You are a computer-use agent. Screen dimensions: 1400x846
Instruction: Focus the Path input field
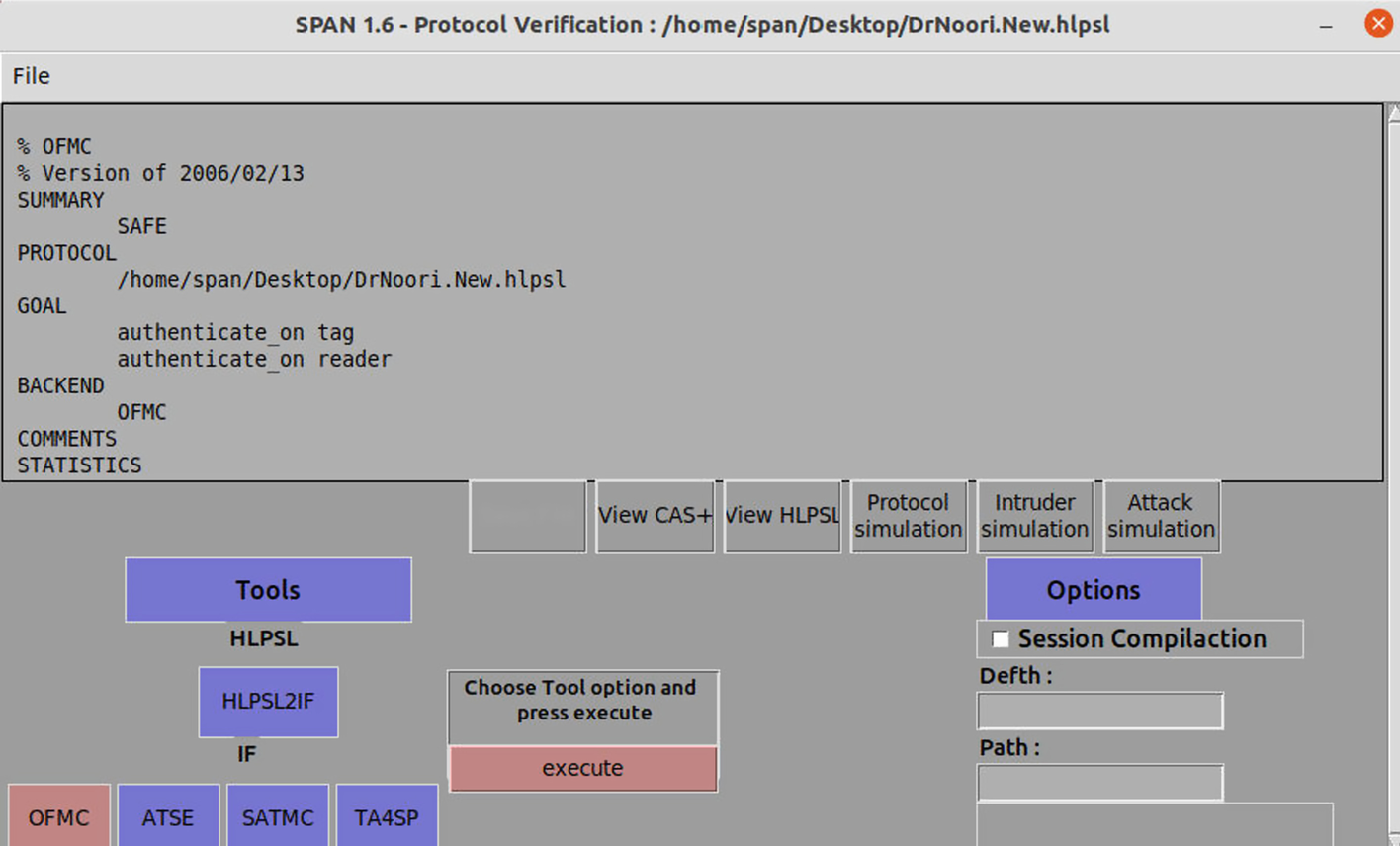pos(1100,783)
